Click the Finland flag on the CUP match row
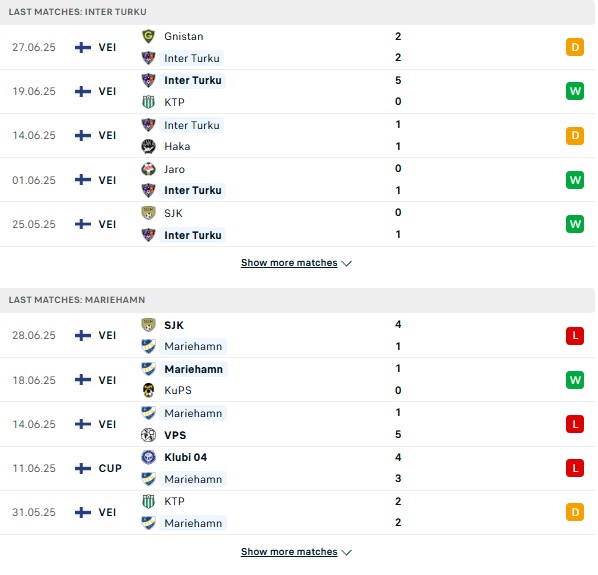This screenshot has height=575, width=598. click(83, 468)
